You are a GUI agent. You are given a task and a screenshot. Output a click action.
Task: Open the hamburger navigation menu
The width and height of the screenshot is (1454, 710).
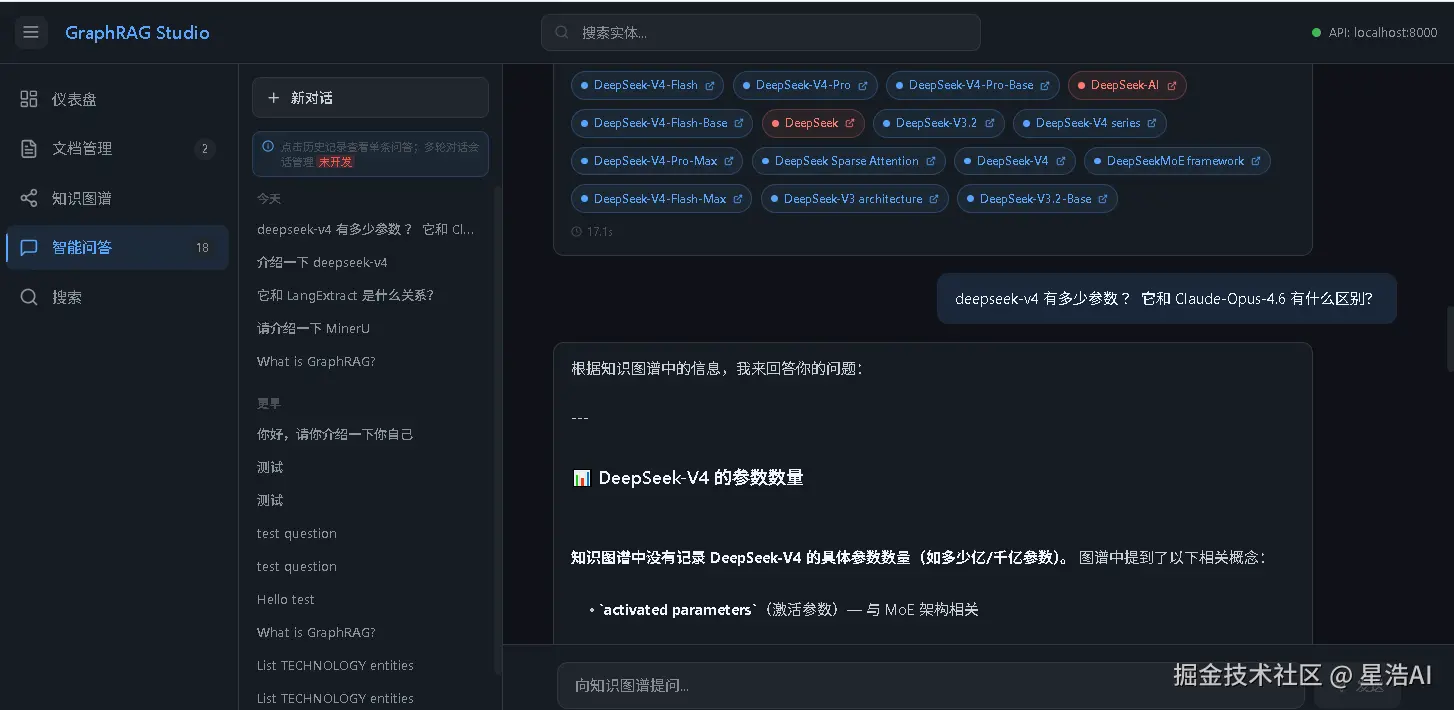pos(30,32)
